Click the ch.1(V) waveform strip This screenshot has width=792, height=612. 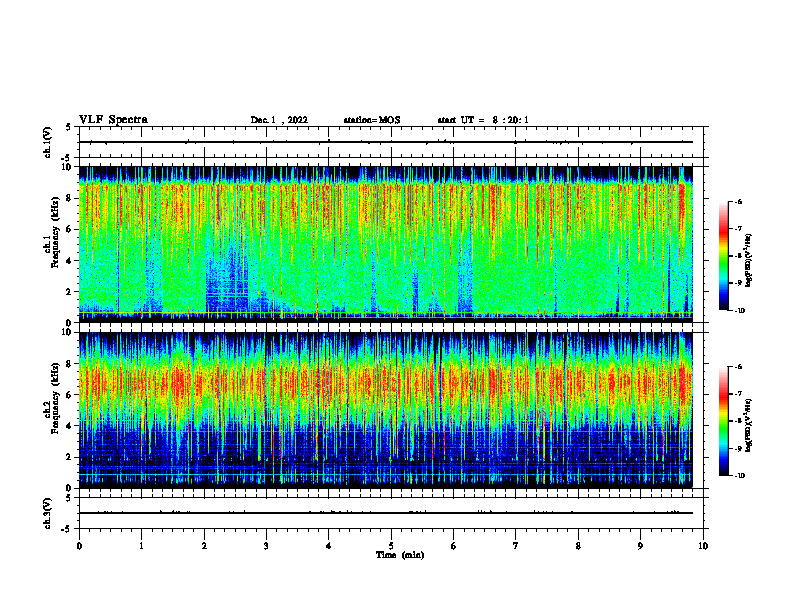tap(391, 142)
